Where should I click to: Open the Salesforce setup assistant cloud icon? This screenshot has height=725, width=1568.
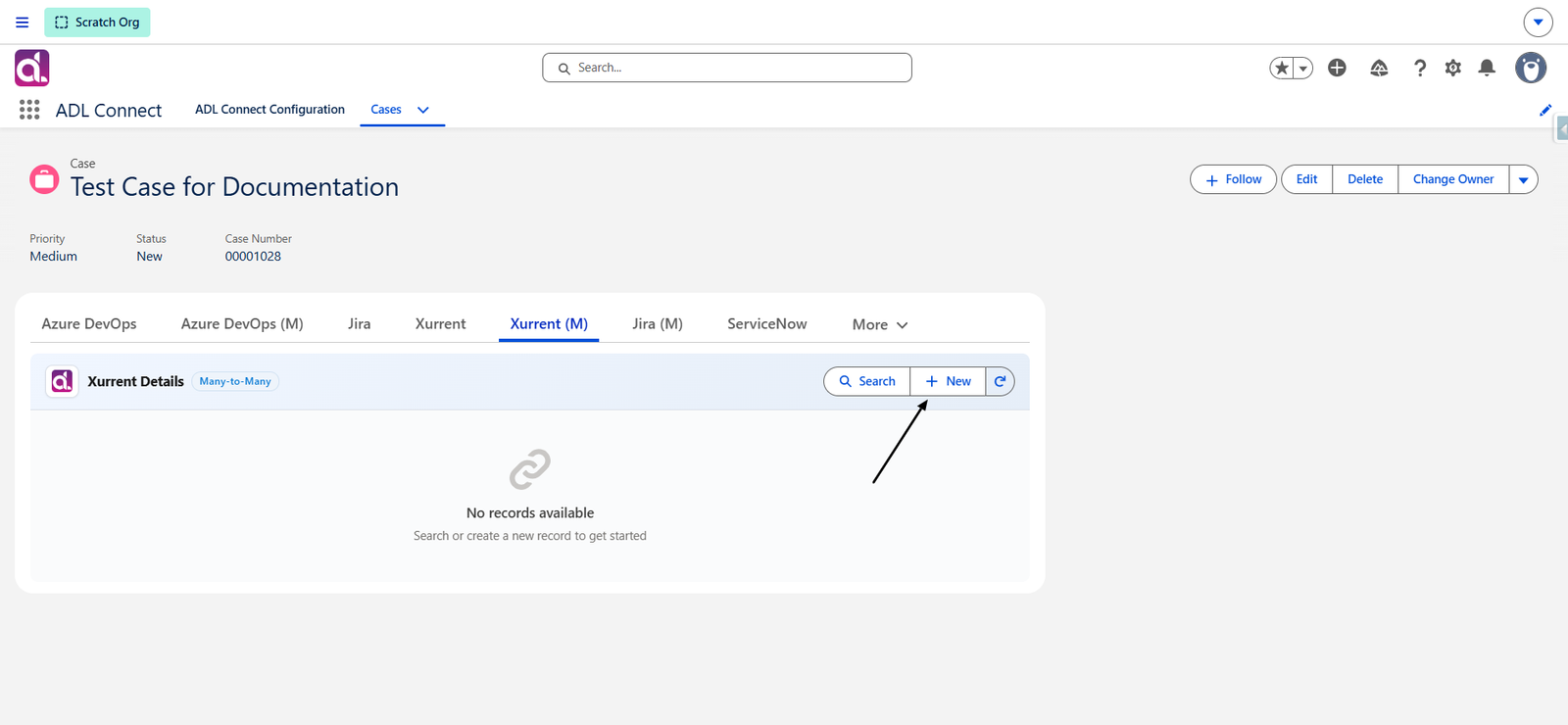click(x=1379, y=68)
